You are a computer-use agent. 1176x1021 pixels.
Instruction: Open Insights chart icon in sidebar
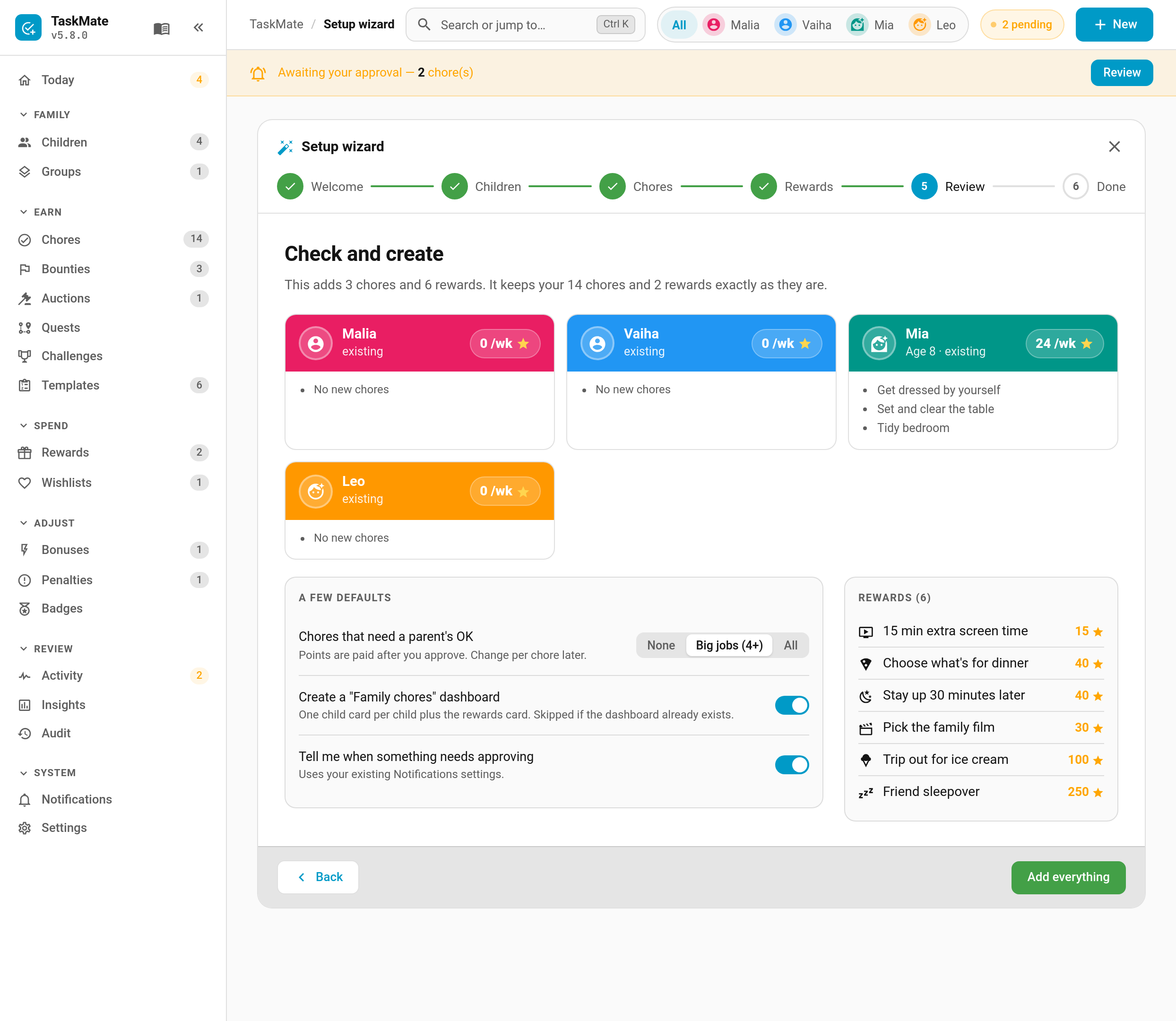pyautogui.click(x=25, y=705)
